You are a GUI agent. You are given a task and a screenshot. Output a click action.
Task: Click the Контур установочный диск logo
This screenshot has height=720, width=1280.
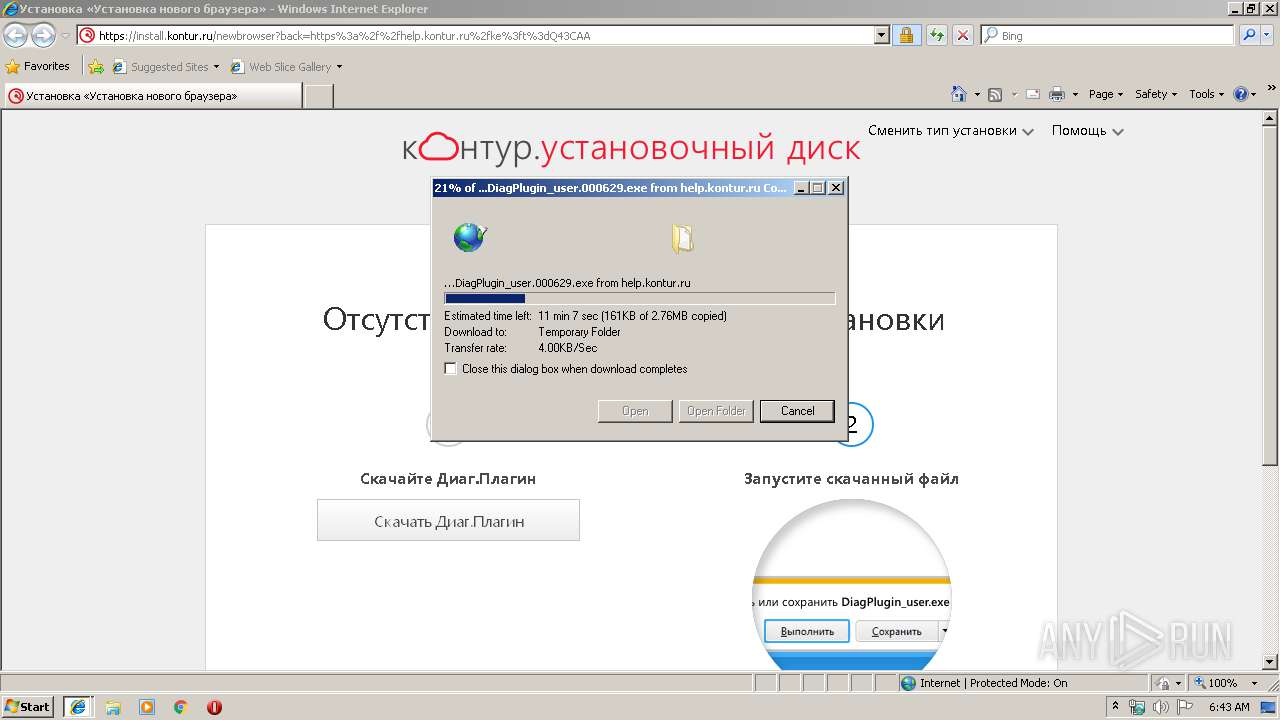click(631, 148)
